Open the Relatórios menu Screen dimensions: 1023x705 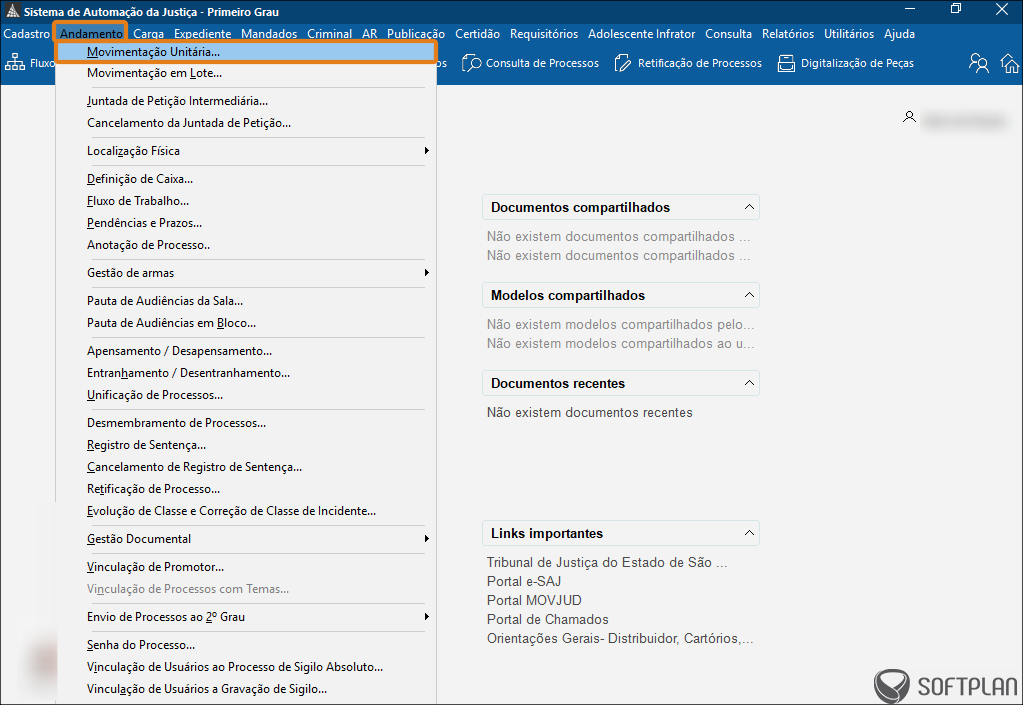(x=788, y=34)
